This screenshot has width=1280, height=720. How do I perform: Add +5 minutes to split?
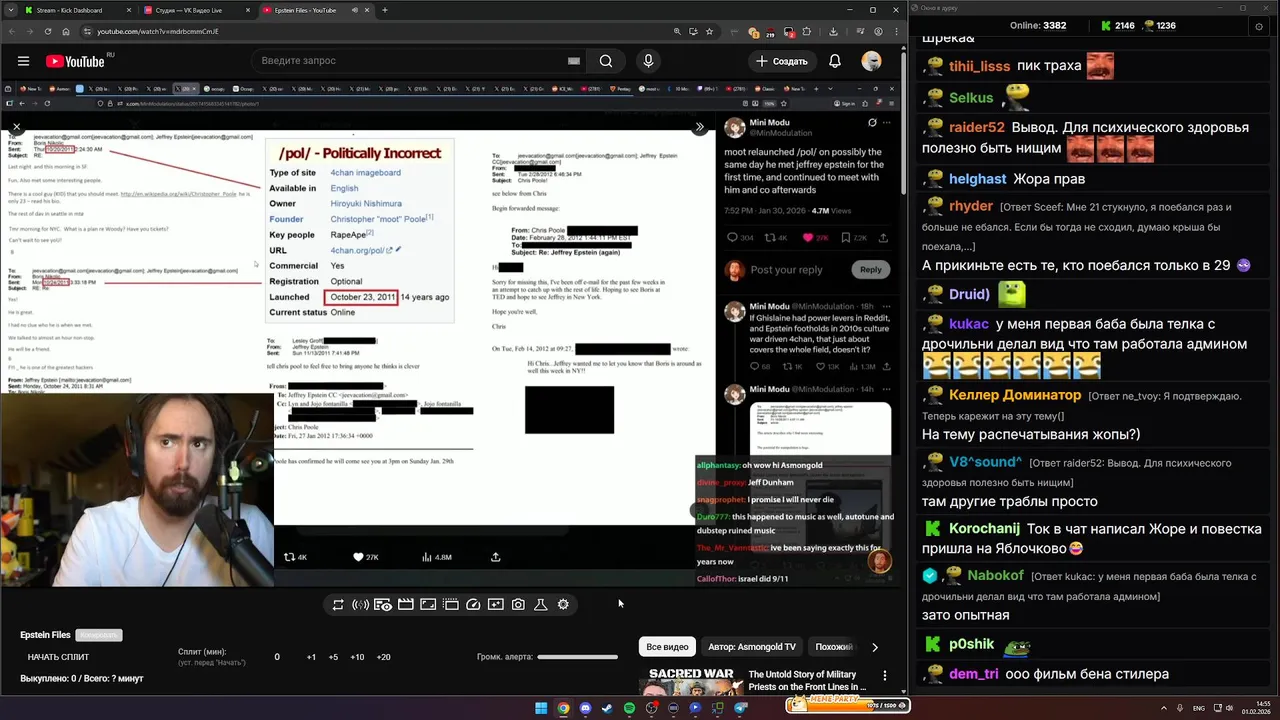click(x=333, y=657)
